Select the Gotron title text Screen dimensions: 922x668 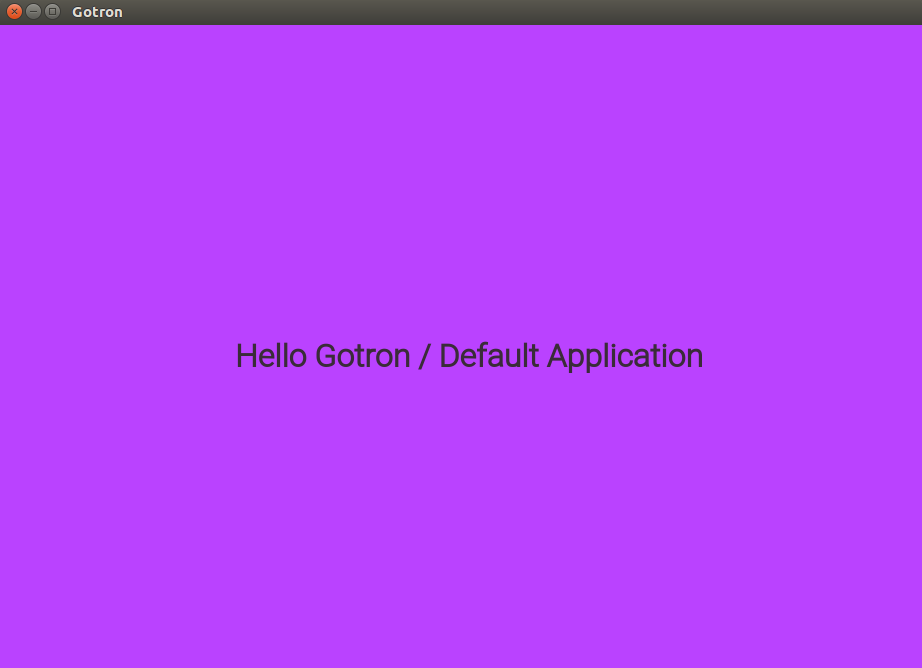pos(97,12)
